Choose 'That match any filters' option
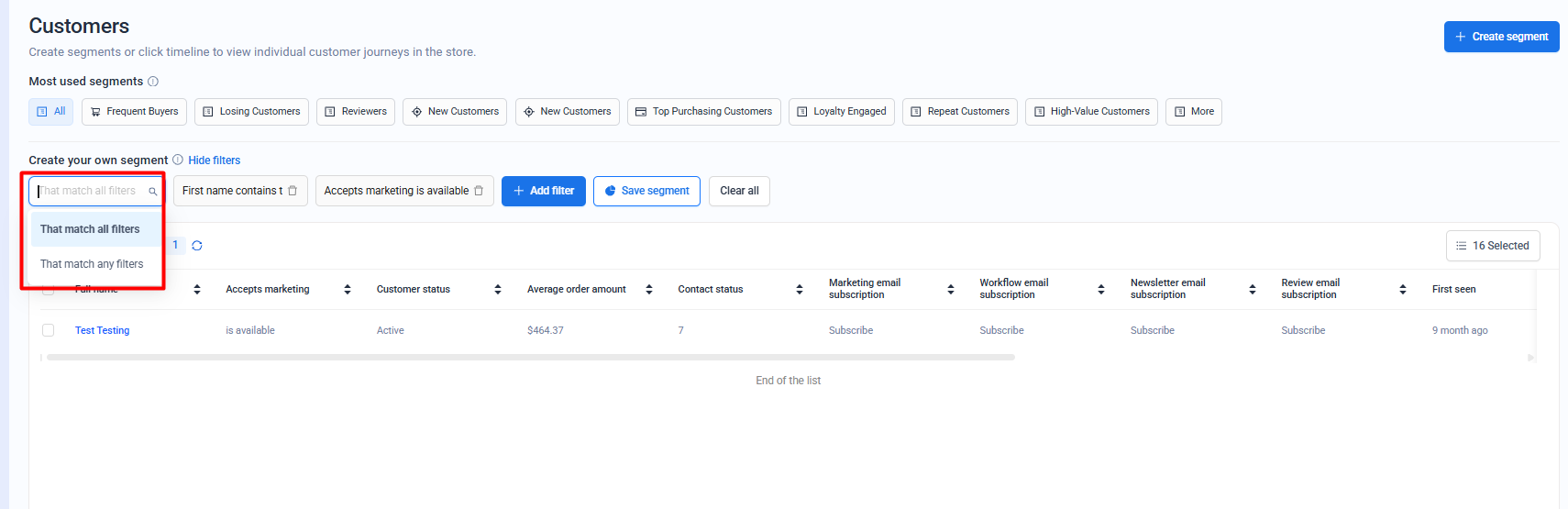 click(x=92, y=264)
